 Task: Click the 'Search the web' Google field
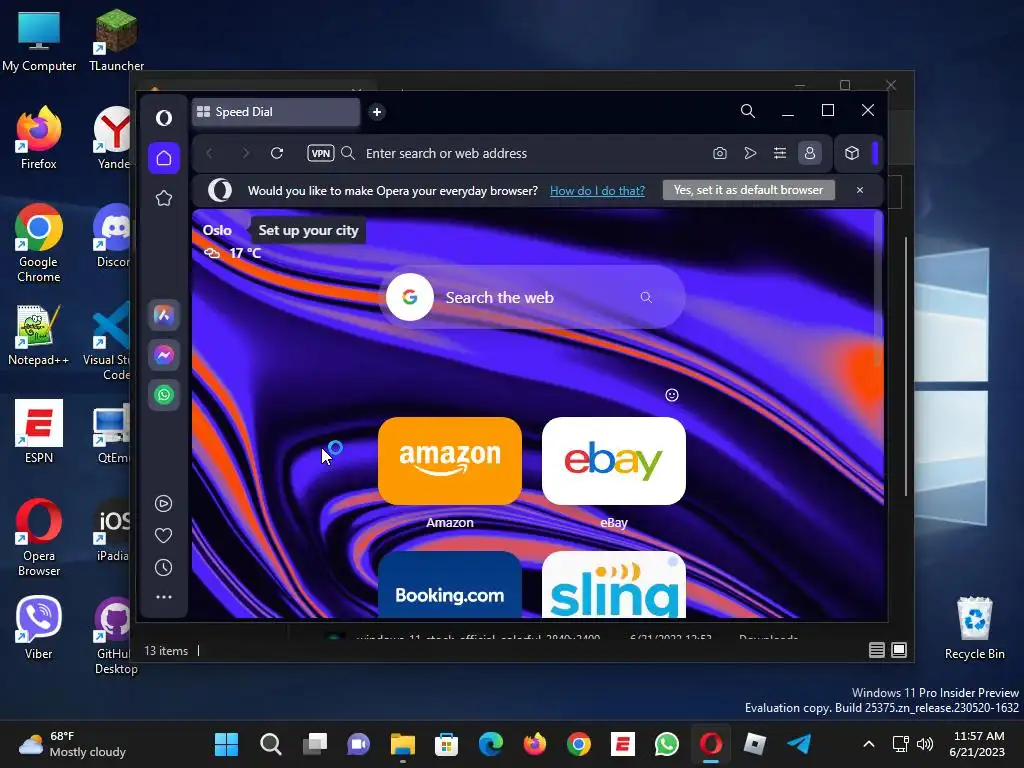pyautogui.click(x=532, y=298)
